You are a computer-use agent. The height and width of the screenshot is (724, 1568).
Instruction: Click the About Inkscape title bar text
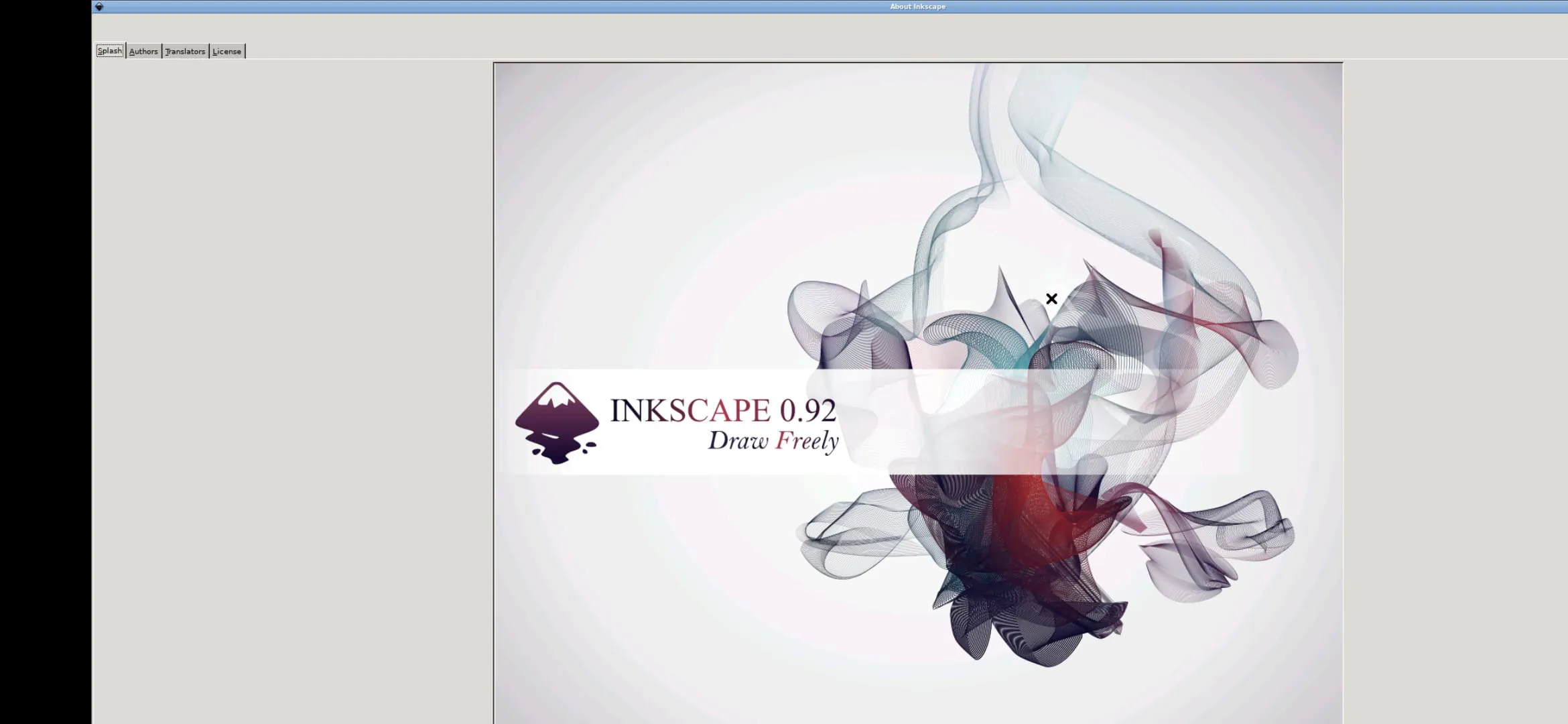(x=917, y=7)
